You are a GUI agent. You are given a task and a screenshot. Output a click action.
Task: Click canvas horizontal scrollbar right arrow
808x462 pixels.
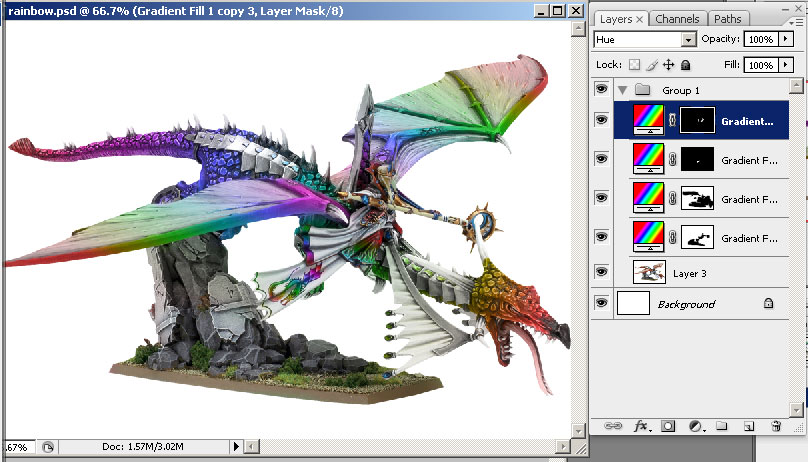tap(563, 447)
